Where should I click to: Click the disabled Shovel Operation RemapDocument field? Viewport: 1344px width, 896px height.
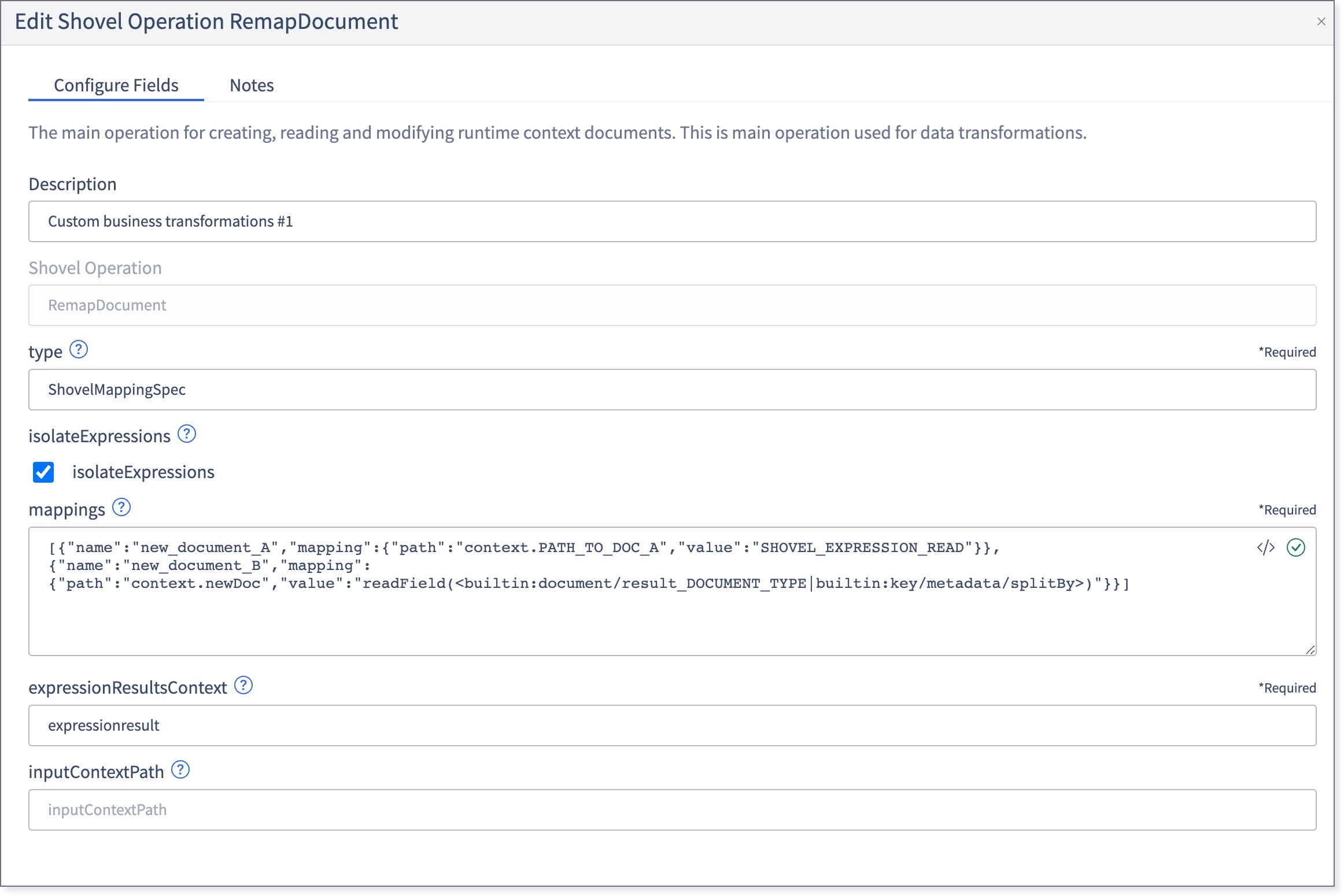click(673, 305)
